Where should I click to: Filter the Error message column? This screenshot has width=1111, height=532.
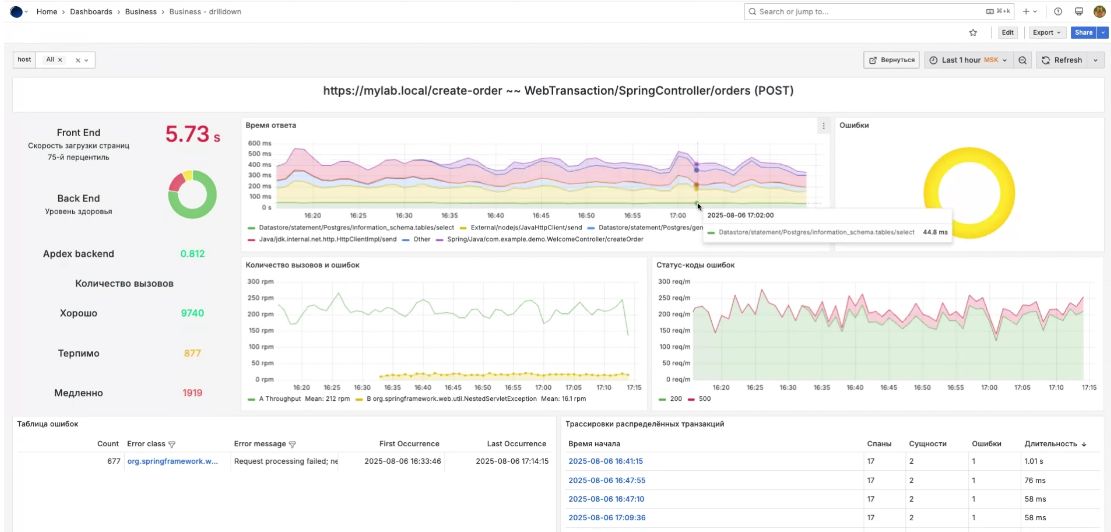[292, 444]
